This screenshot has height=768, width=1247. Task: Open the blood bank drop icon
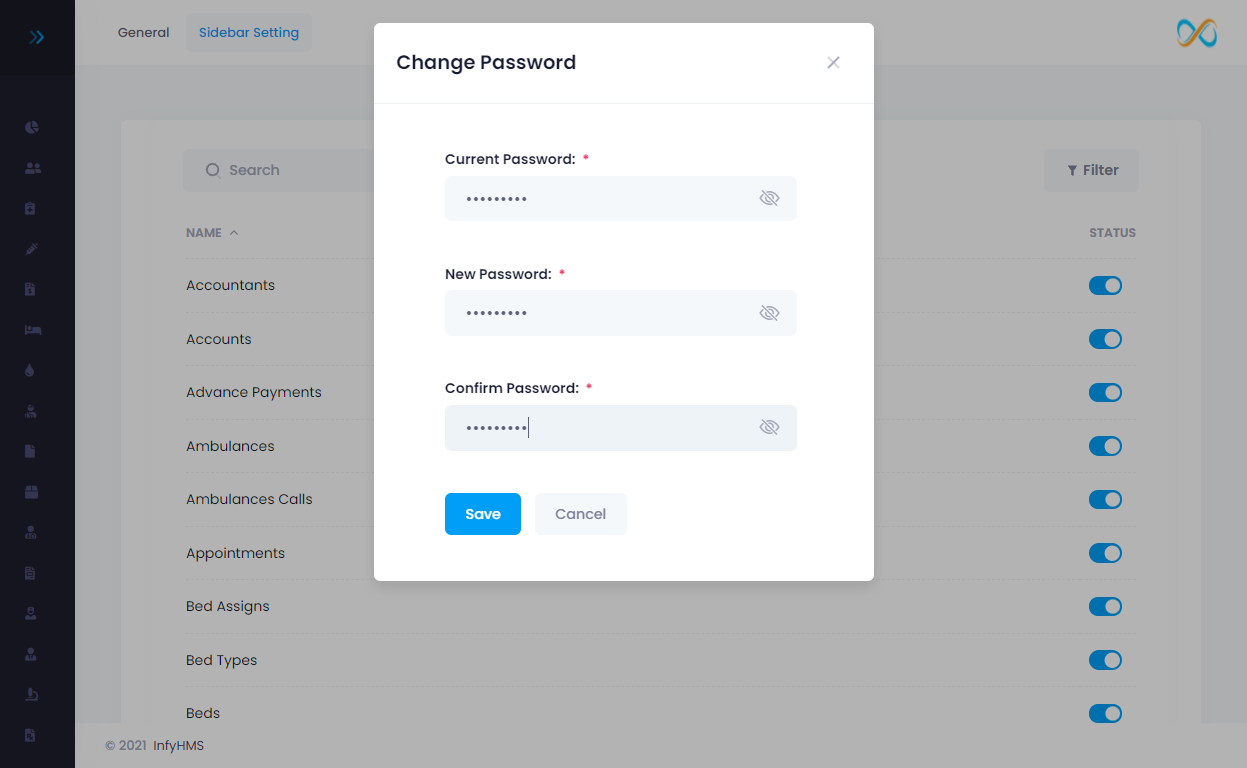point(30,370)
